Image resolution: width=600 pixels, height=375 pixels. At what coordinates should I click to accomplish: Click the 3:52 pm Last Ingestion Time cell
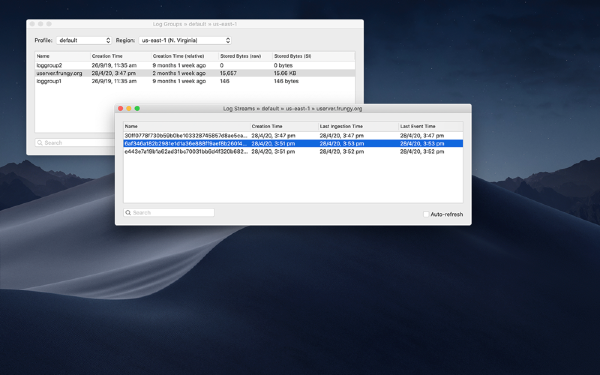click(342, 152)
